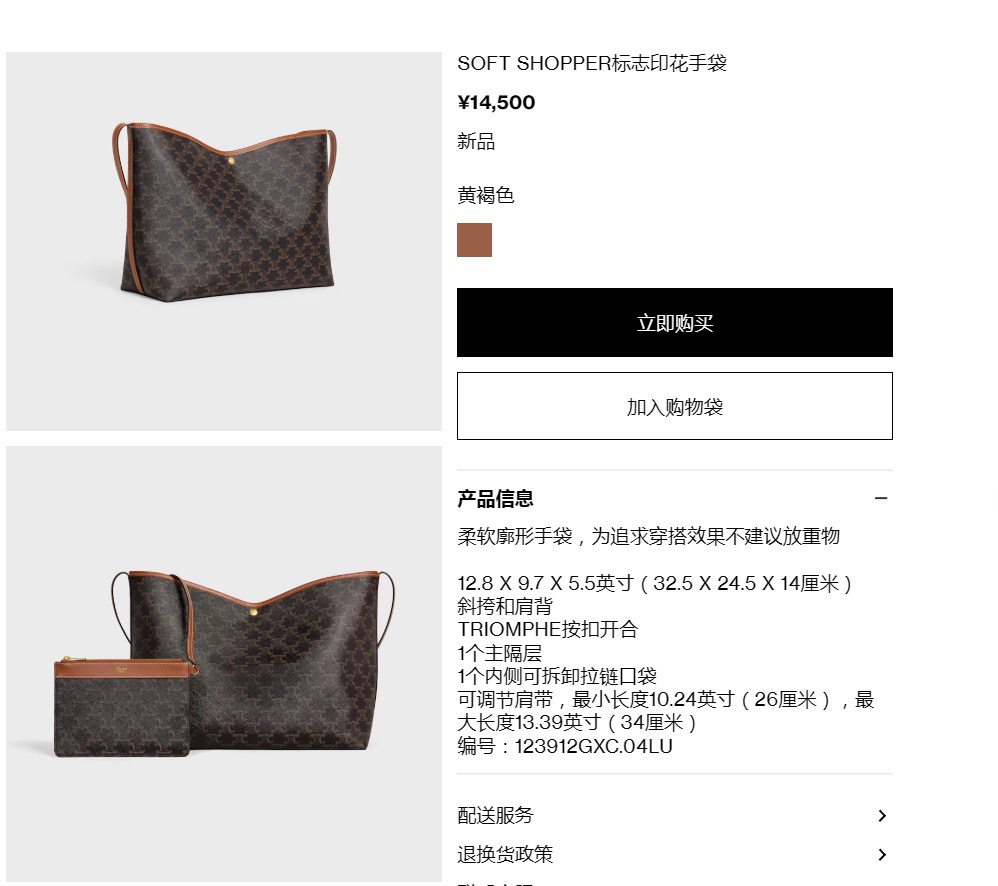Image resolution: width=998 pixels, height=886 pixels.
Task: Select the tan 黄褐色 color swatch
Action: pyautogui.click(x=474, y=240)
